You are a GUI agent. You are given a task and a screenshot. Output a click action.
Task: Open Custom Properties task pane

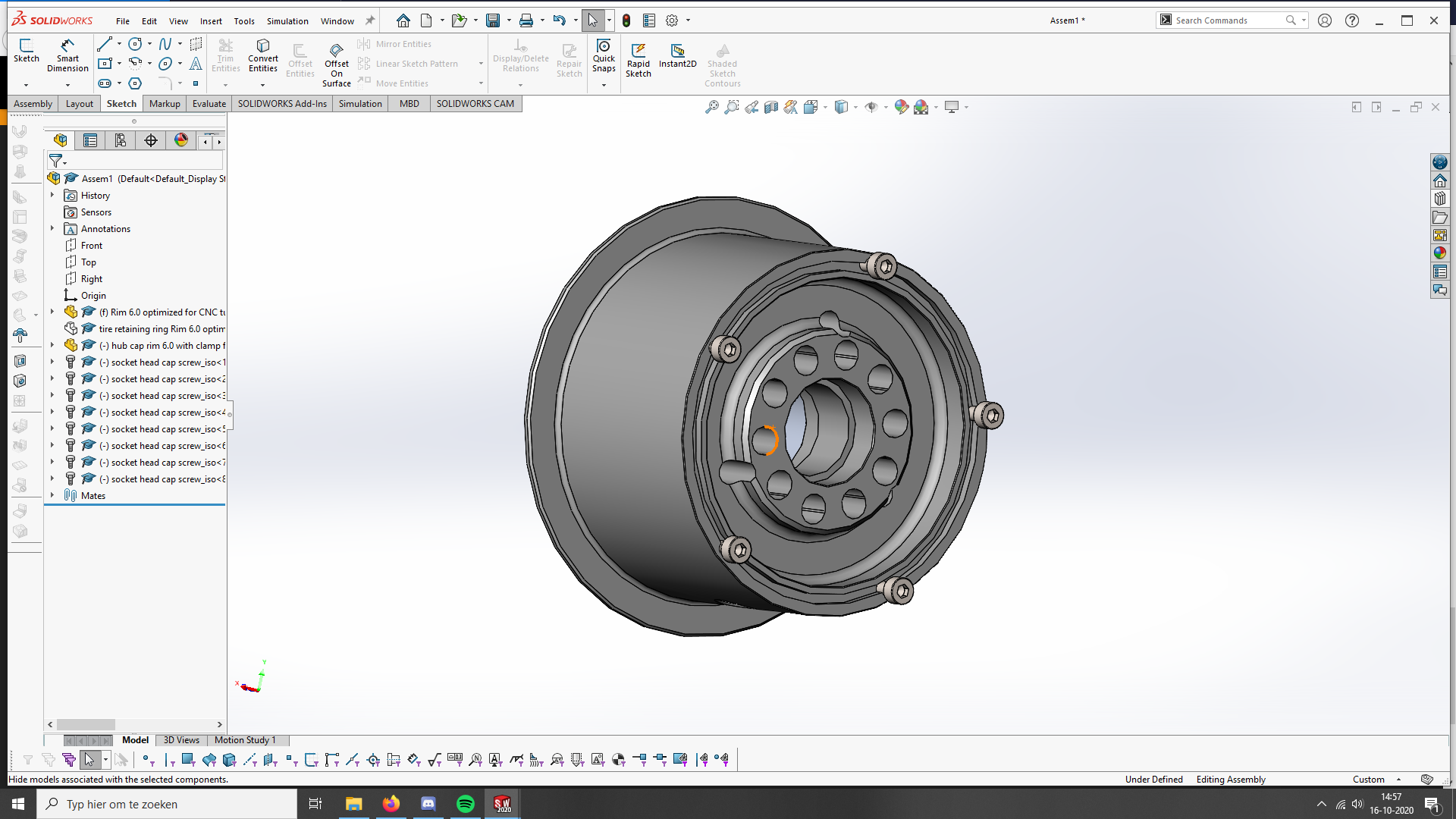(x=1439, y=271)
